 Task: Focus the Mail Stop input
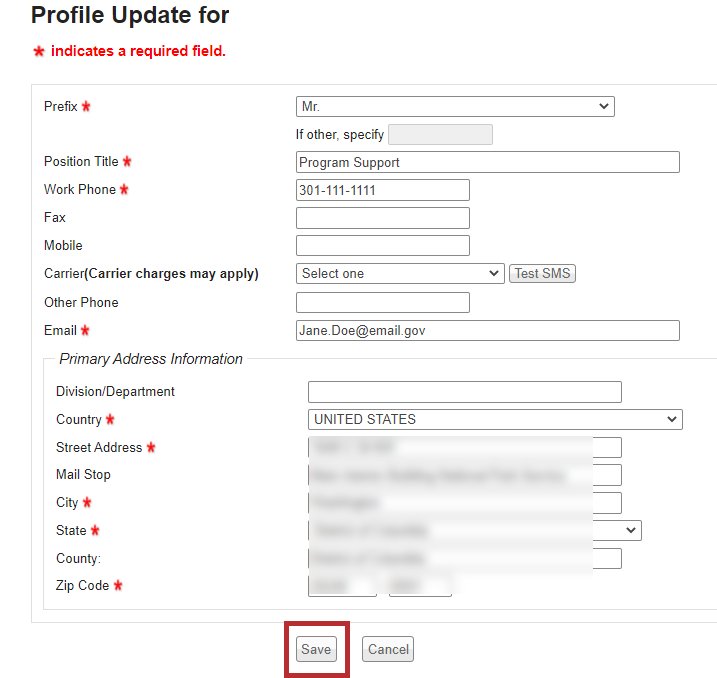pos(464,475)
